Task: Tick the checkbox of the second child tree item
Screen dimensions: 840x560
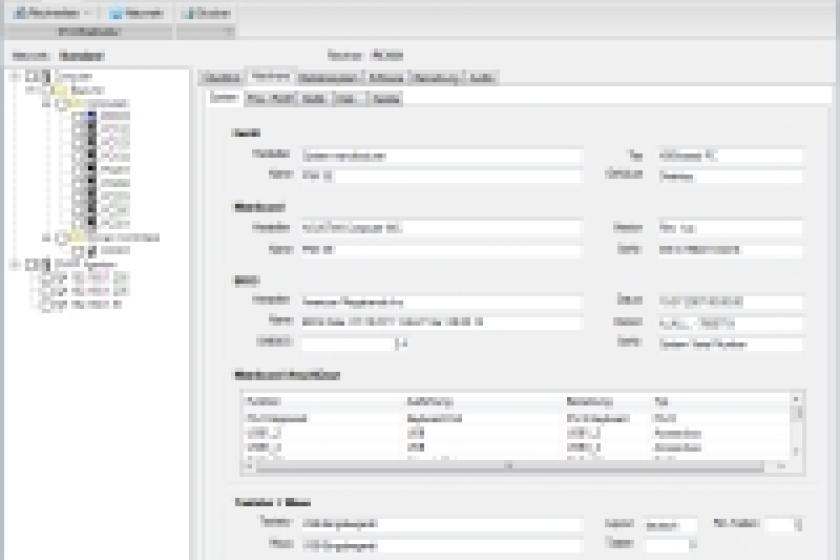Action: 78,130
